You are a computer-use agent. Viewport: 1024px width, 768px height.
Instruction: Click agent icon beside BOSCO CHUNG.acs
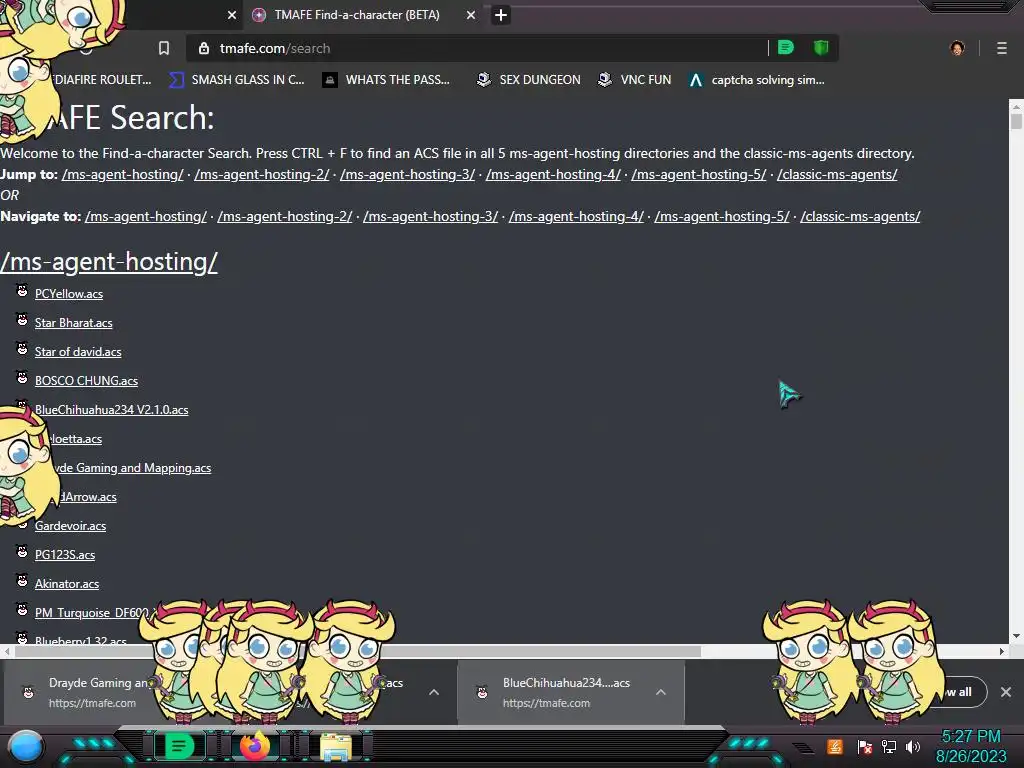[22, 378]
